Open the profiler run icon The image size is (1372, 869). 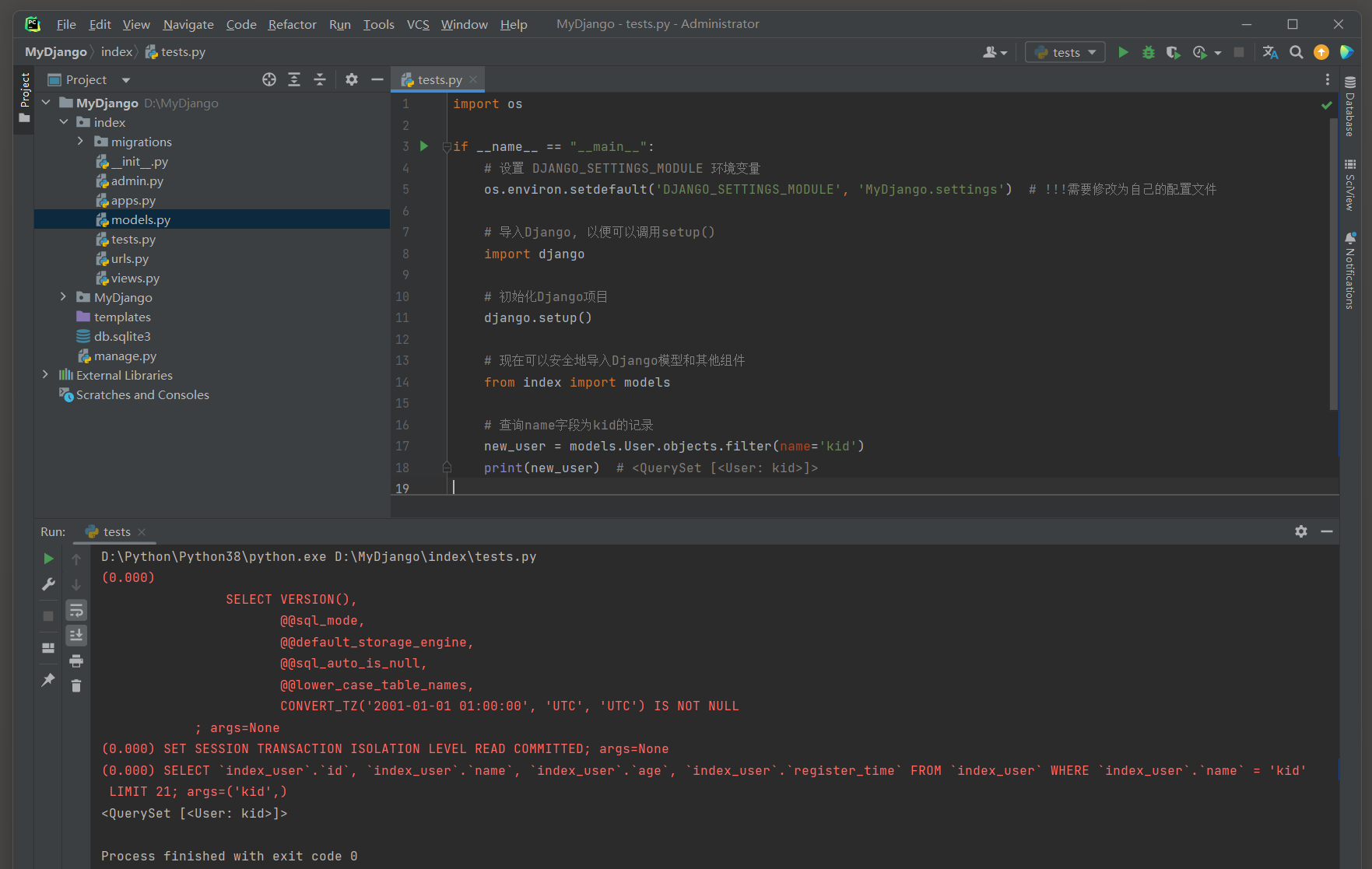[x=1199, y=52]
